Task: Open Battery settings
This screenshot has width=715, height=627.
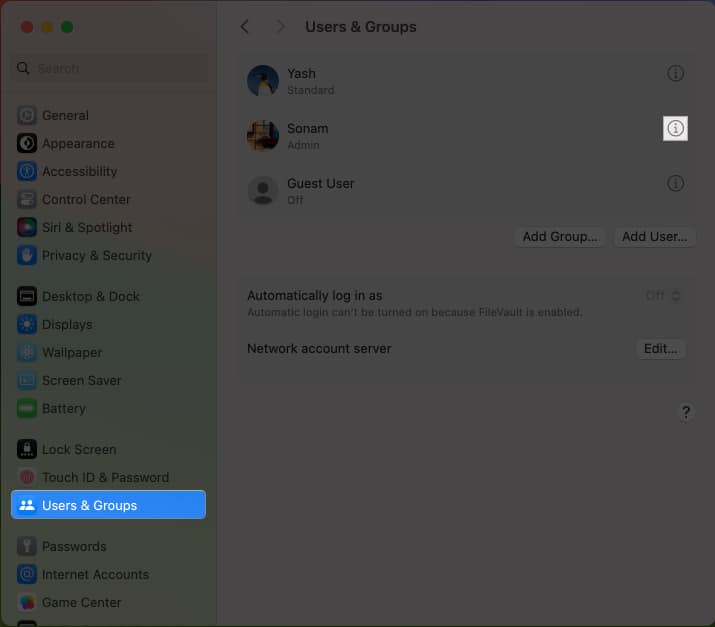Action: pos(108,408)
